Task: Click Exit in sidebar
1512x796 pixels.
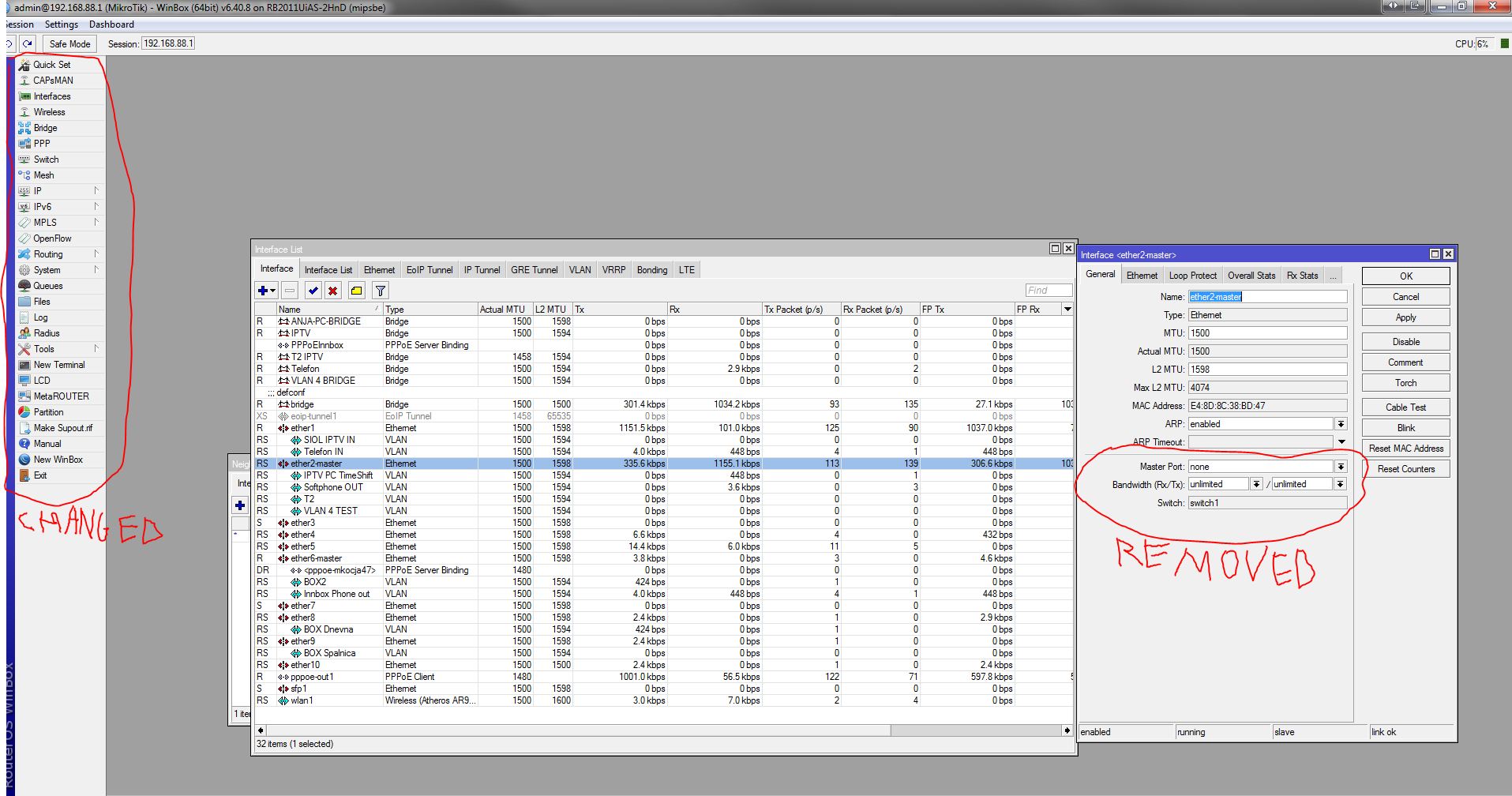Action: (x=40, y=475)
